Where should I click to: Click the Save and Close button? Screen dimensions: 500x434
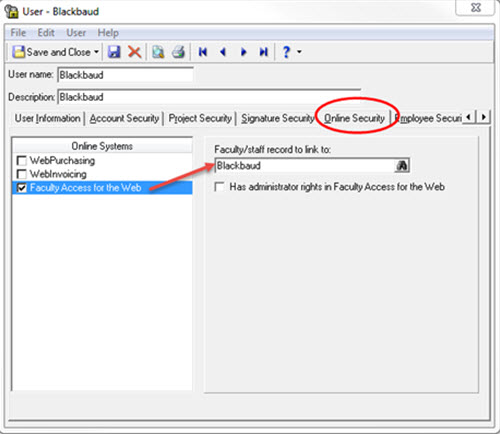click(51, 52)
